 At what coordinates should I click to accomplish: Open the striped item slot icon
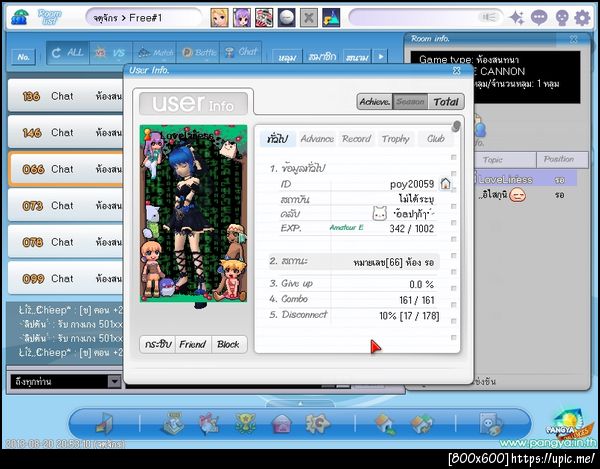[x=264, y=18]
